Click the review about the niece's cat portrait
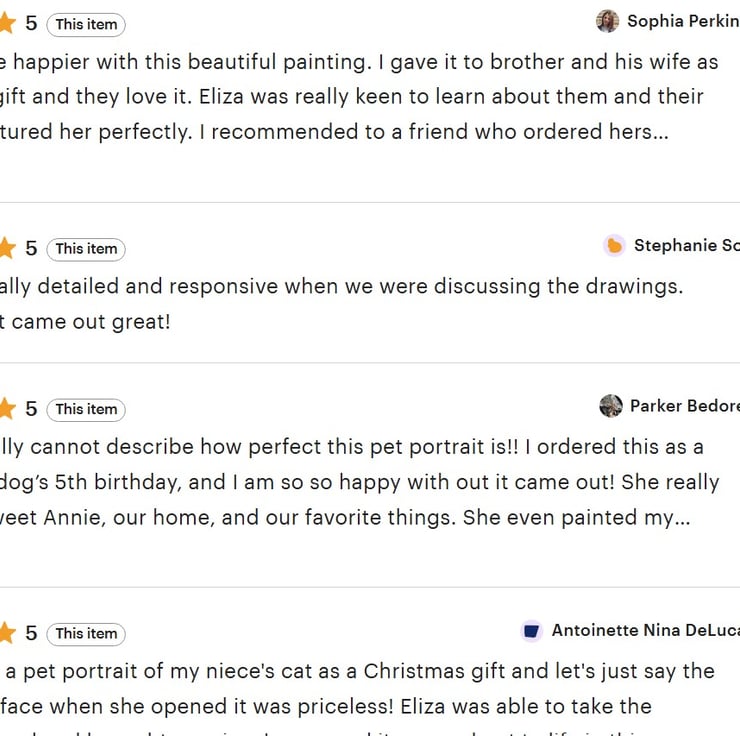The width and height of the screenshot is (740, 736). (360, 670)
